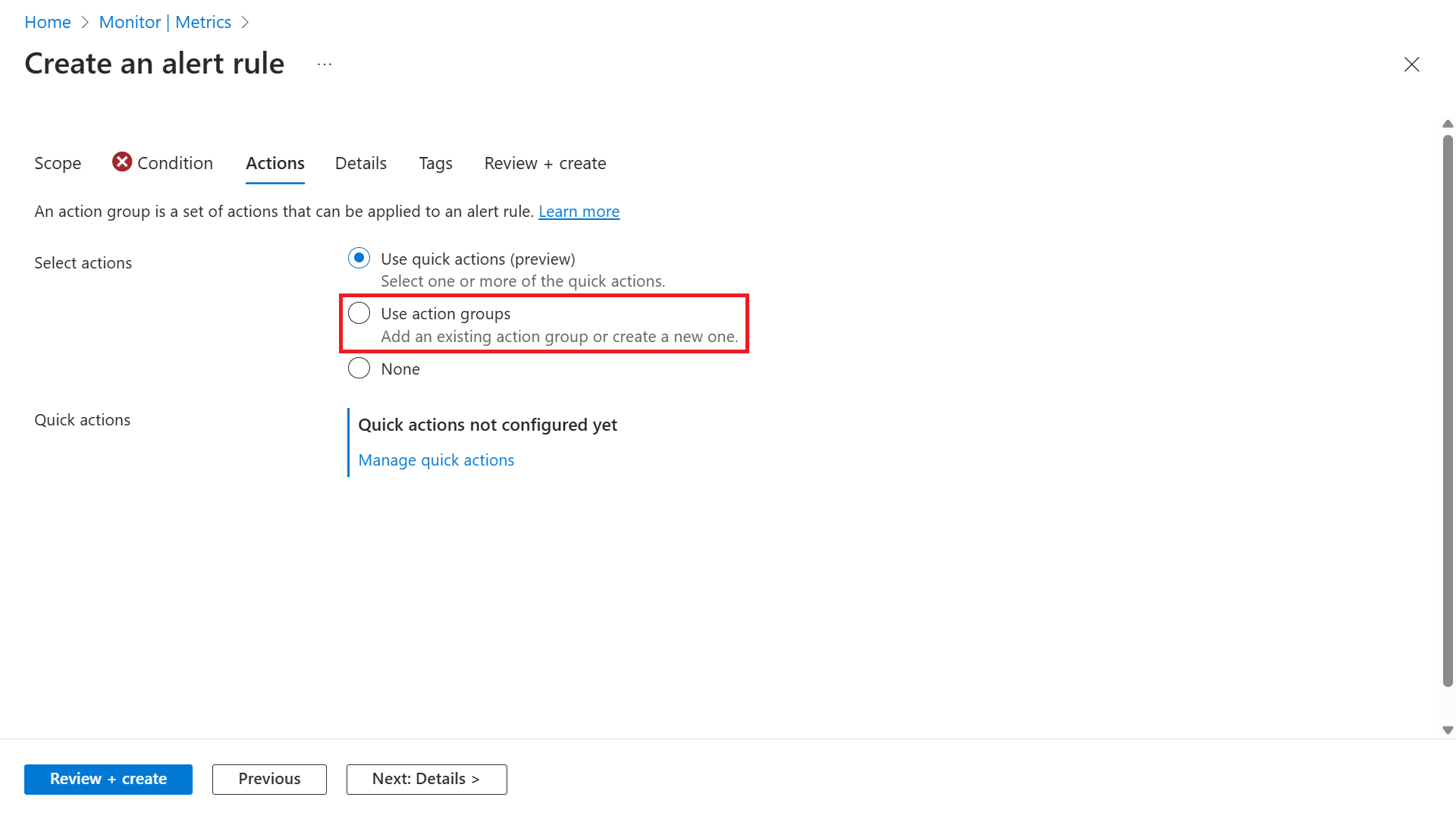This screenshot has width=1456, height=819.
Task: Switch to Review + create tab
Action: (x=545, y=163)
